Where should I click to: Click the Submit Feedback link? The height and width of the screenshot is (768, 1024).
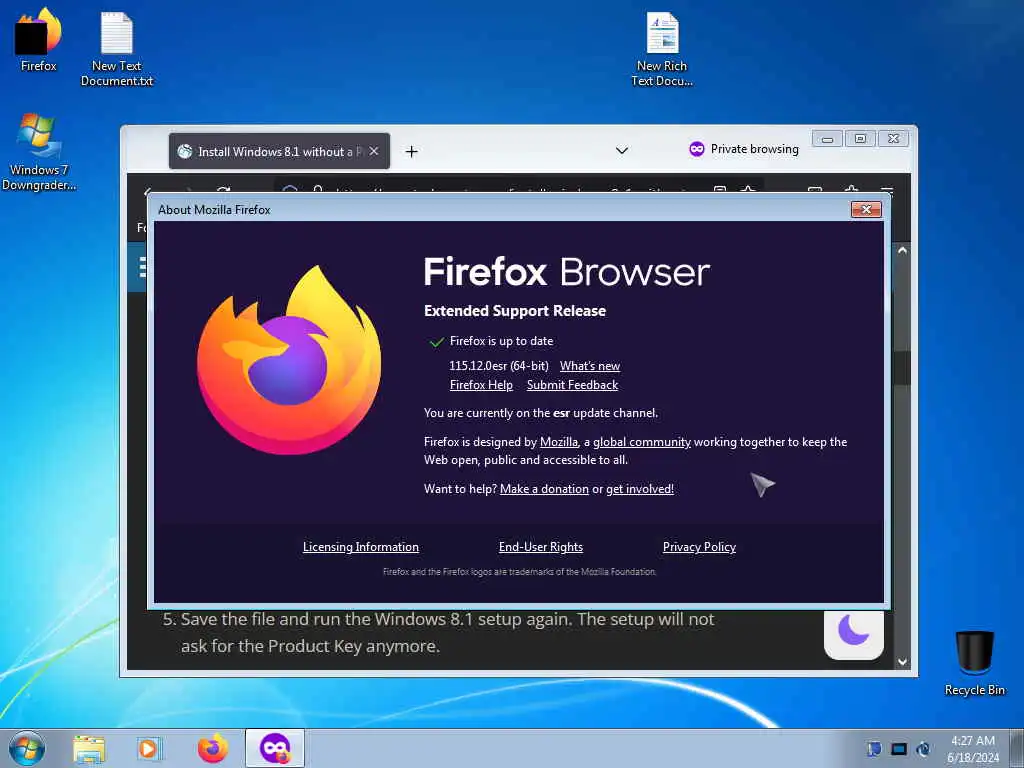[572, 385]
